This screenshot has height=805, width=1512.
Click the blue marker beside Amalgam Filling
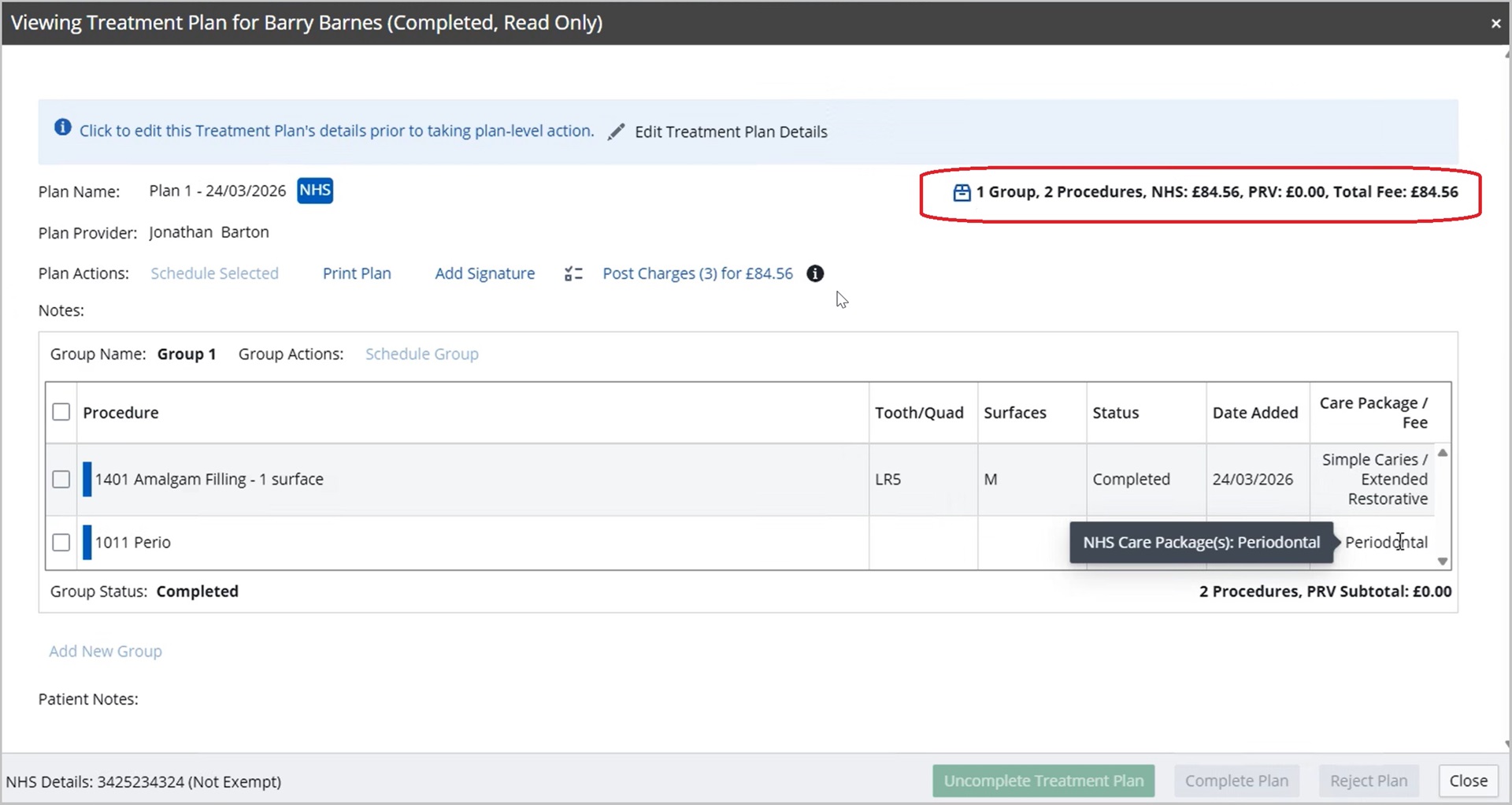[x=87, y=480]
